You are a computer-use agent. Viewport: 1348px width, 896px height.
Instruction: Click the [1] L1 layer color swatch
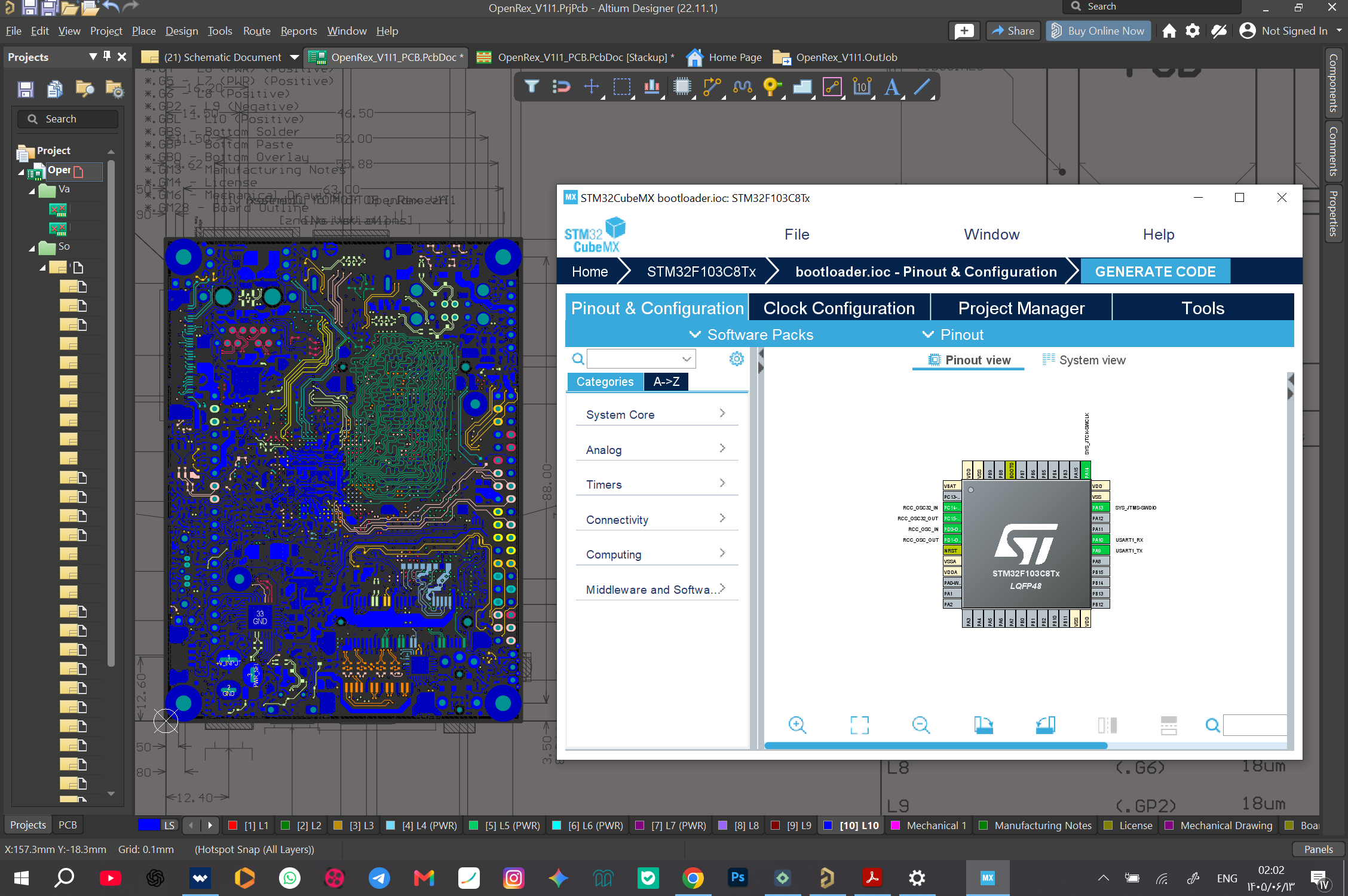click(234, 826)
